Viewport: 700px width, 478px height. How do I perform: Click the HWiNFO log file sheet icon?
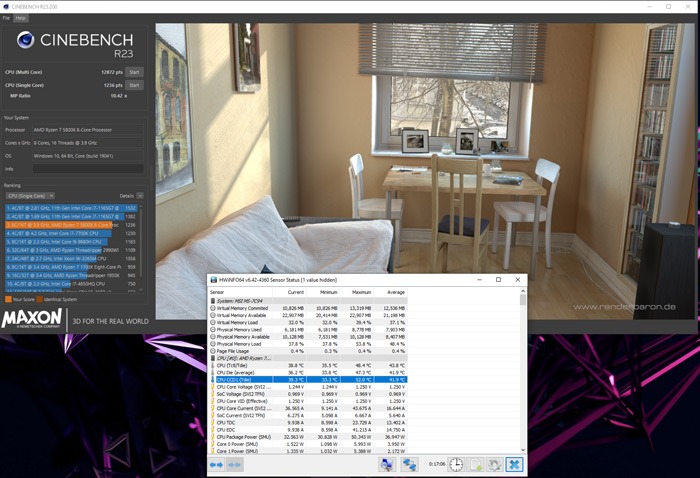(x=475, y=465)
